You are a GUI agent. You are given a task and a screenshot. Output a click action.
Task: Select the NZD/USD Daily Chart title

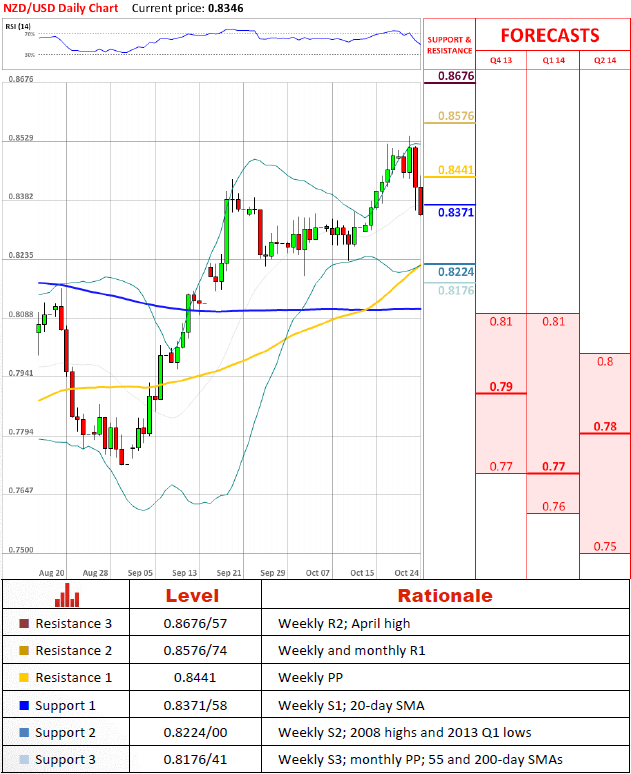click(61, 8)
